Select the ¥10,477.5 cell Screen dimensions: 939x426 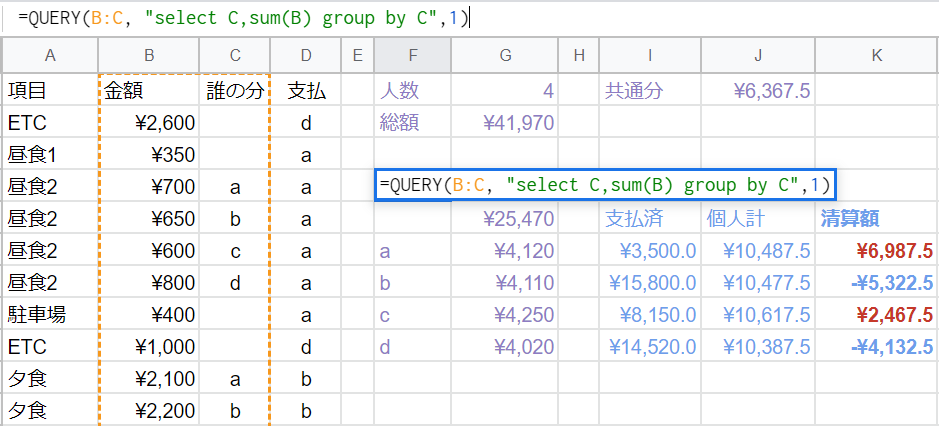pyautogui.click(x=758, y=283)
